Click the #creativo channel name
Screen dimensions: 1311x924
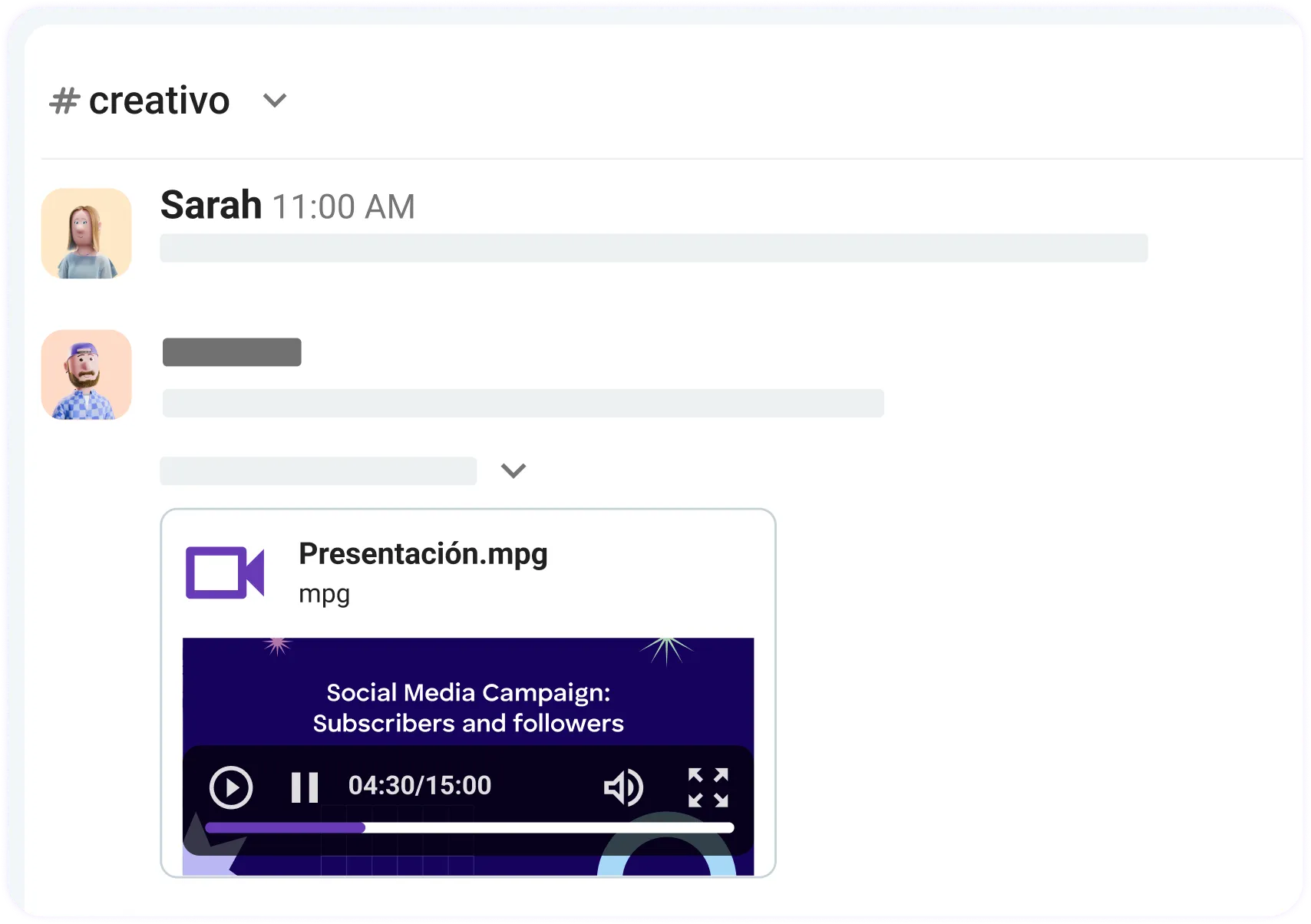(140, 101)
